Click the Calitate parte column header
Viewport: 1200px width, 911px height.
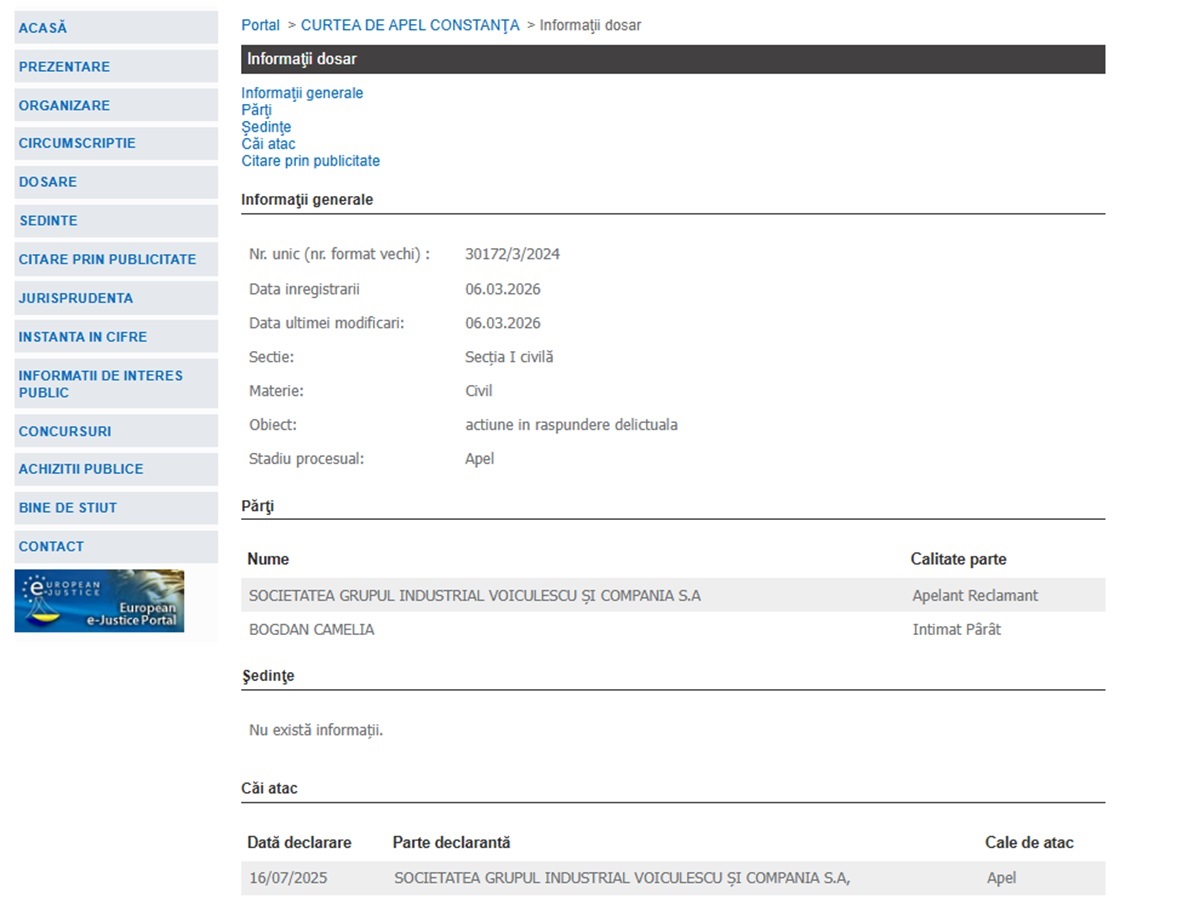[x=958, y=559]
